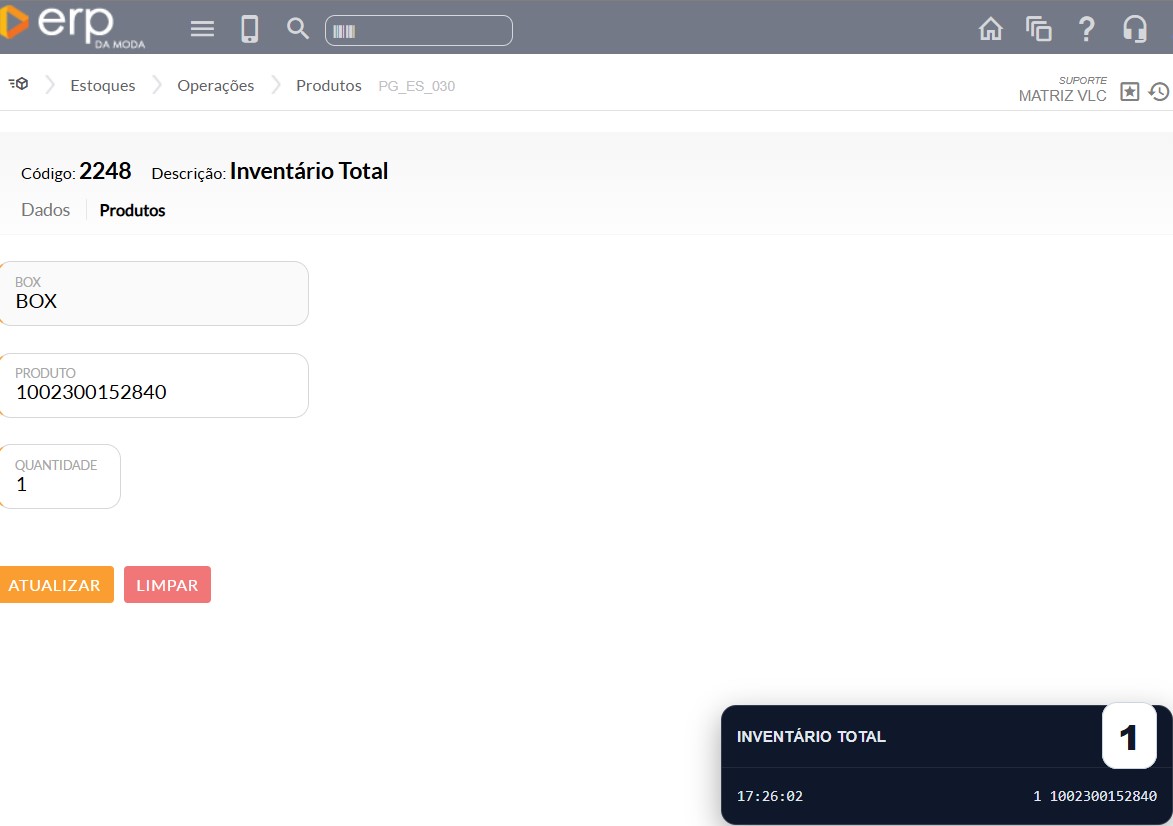Open the multiple windows icon
This screenshot has height=826, width=1173.
pyautogui.click(x=1039, y=29)
